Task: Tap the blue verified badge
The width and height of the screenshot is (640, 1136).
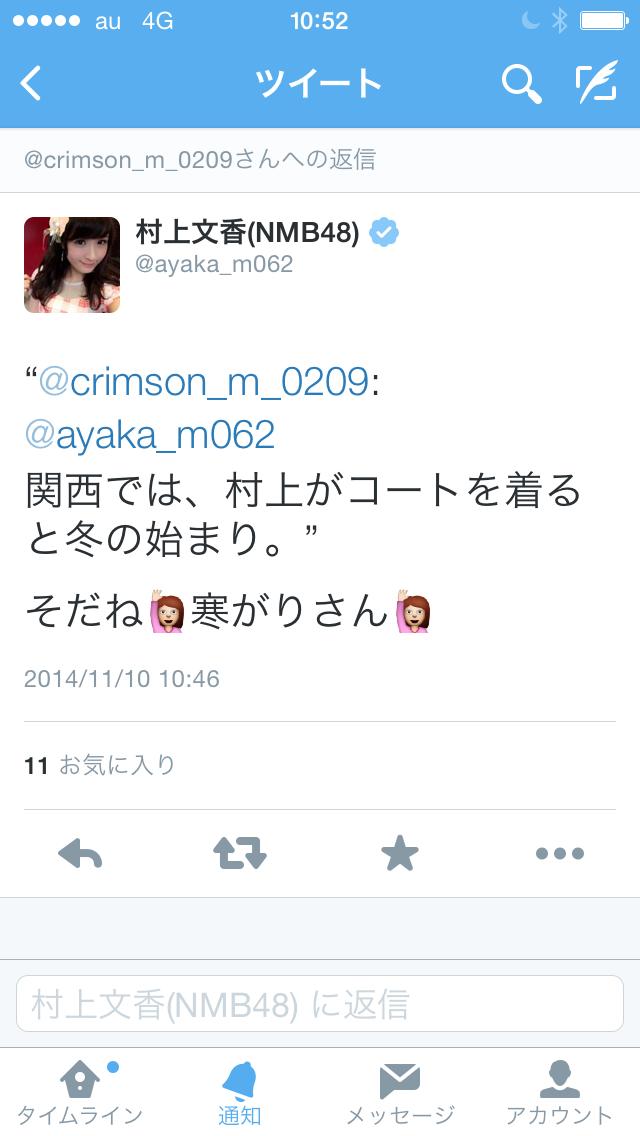Action: [383, 233]
